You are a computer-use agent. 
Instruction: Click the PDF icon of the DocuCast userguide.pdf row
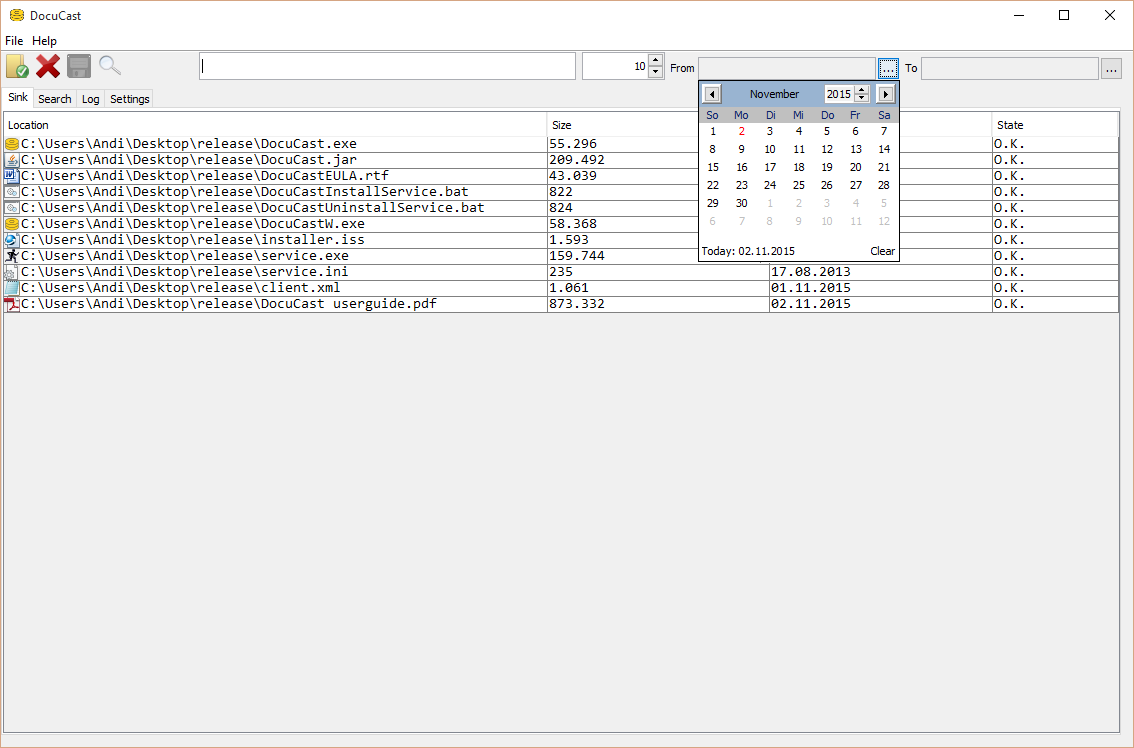pos(12,304)
